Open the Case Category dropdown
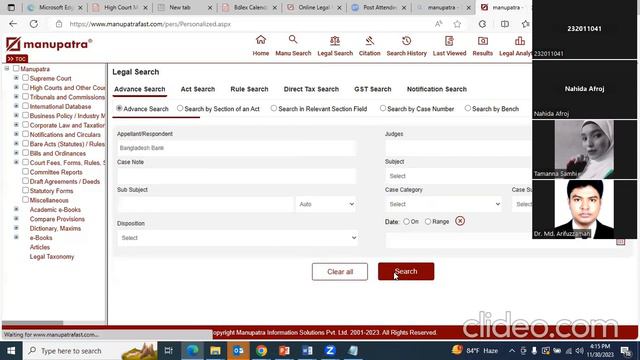Image resolution: width=640 pixels, height=360 pixels. [443, 204]
